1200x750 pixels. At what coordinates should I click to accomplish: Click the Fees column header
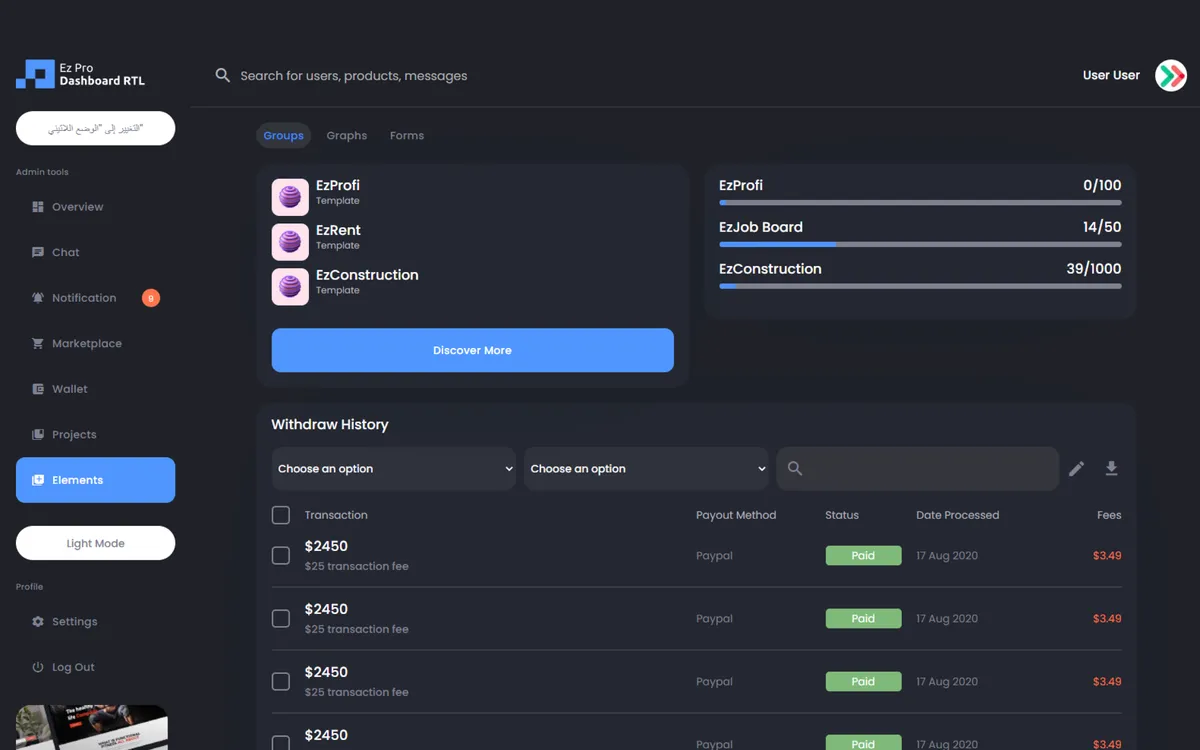click(1109, 515)
